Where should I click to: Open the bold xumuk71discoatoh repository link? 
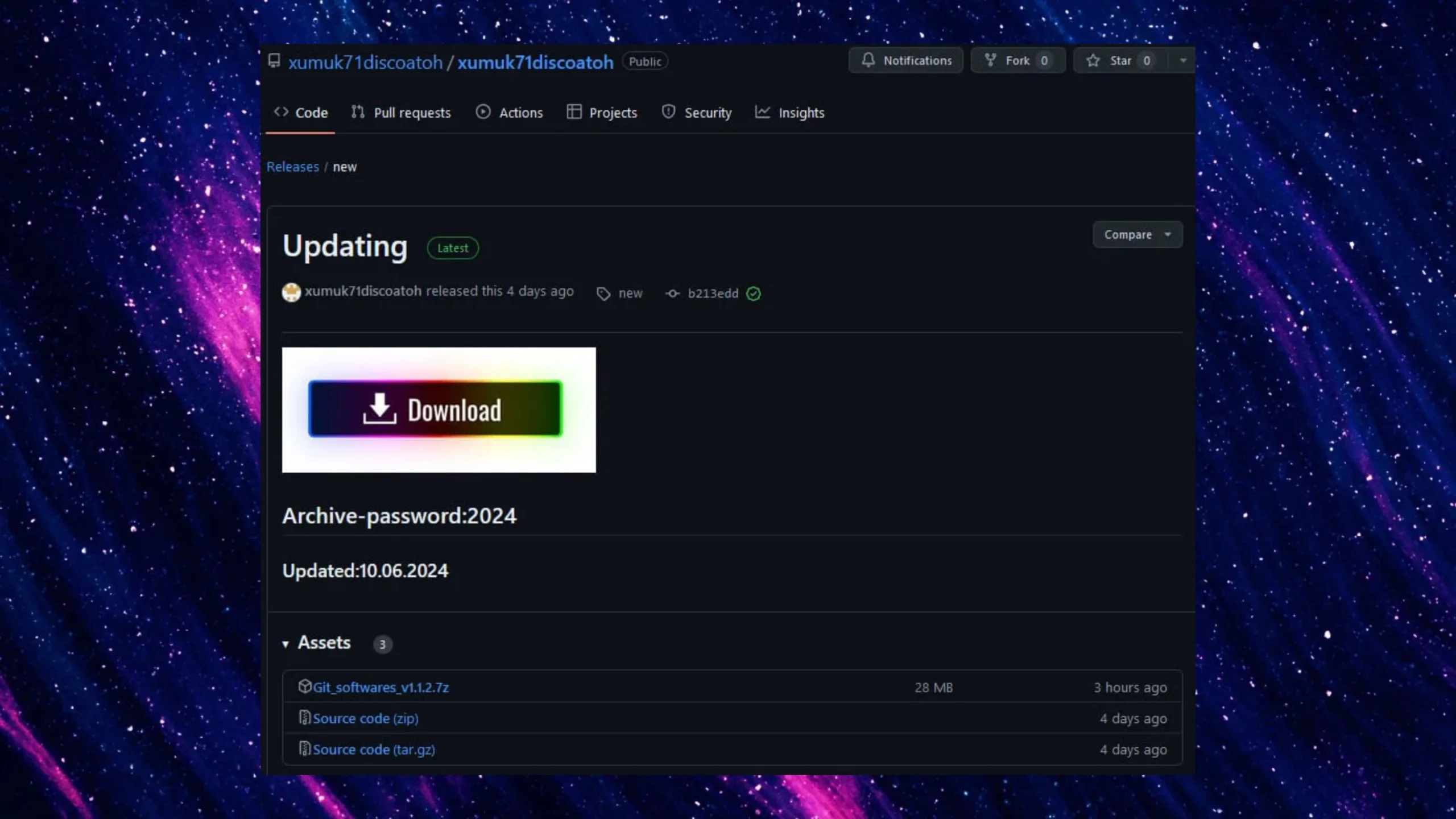click(535, 62)
